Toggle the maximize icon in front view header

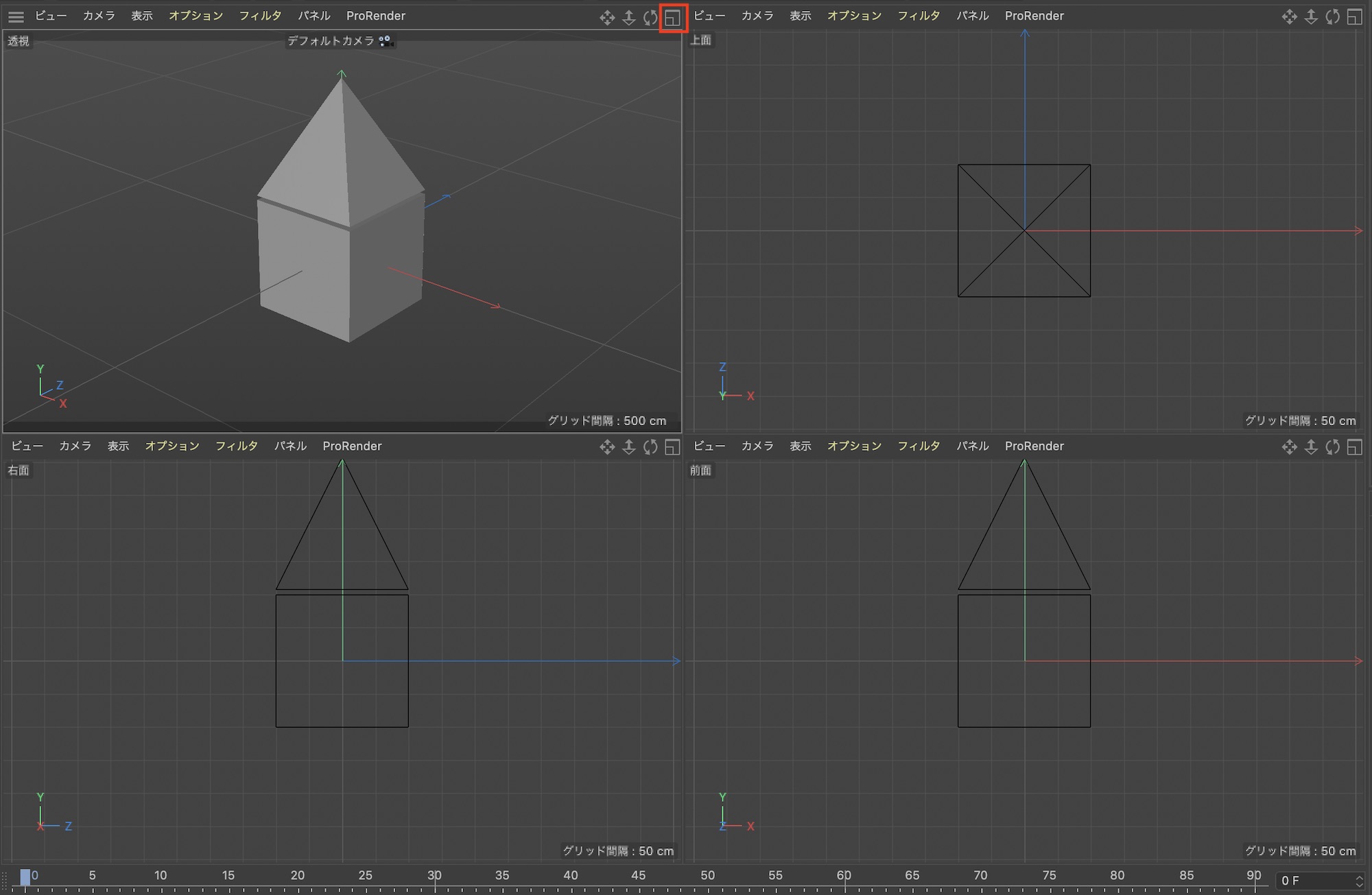pyautogui.click(x=1354, y=447)
